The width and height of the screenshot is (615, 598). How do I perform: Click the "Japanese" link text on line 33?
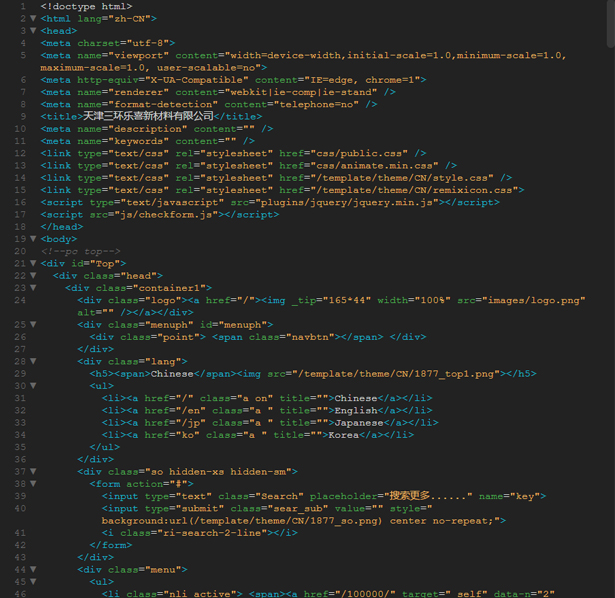pyautogui.click(x=359, y=423)
